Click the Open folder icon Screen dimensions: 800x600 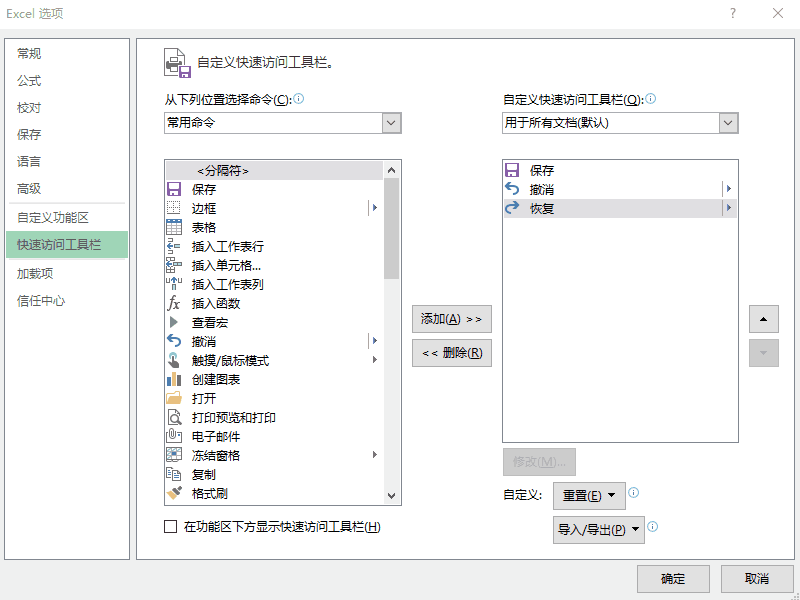click(174, 398)
